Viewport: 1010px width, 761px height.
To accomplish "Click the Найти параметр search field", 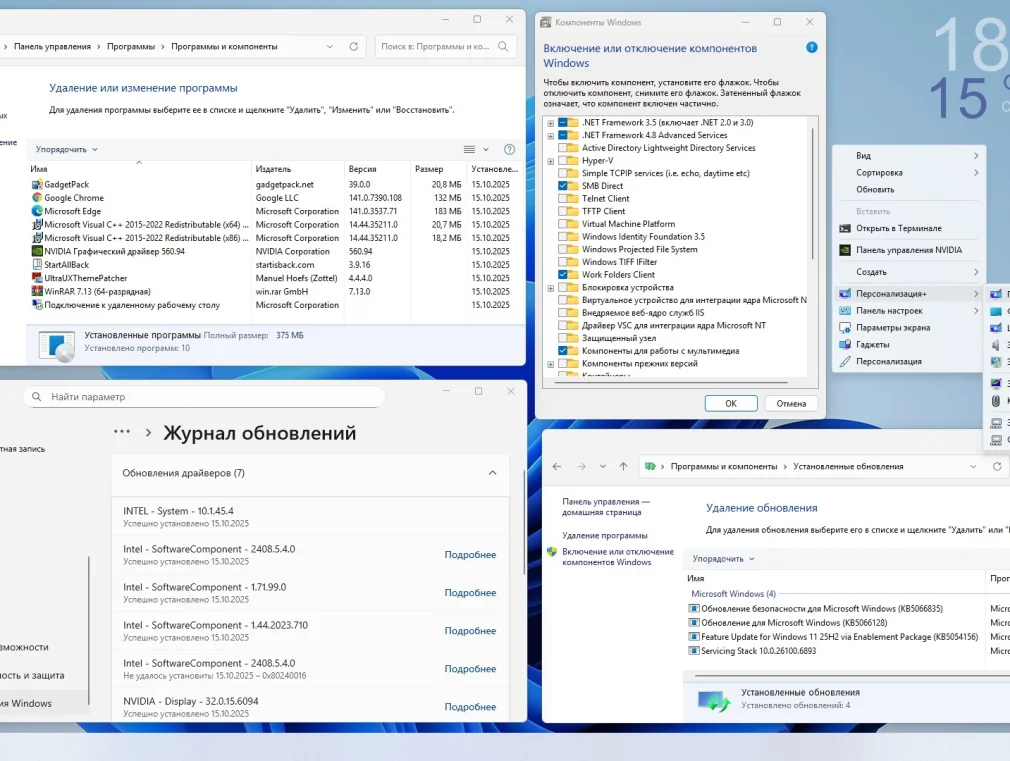I will pyautogui.click(x=205, y=397).
